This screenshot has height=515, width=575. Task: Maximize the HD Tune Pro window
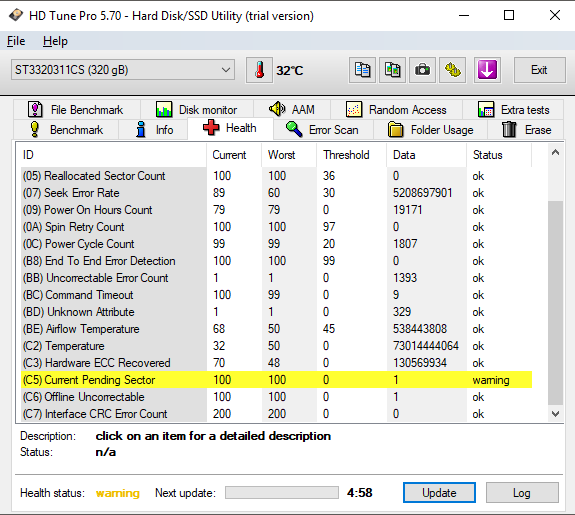509,15
